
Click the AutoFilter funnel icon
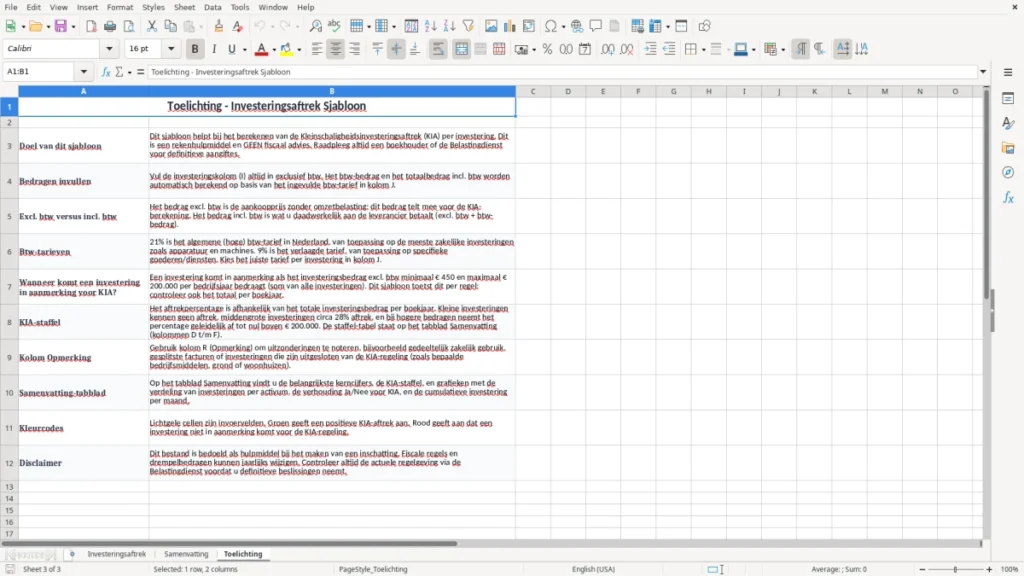[x=468, y=26]
